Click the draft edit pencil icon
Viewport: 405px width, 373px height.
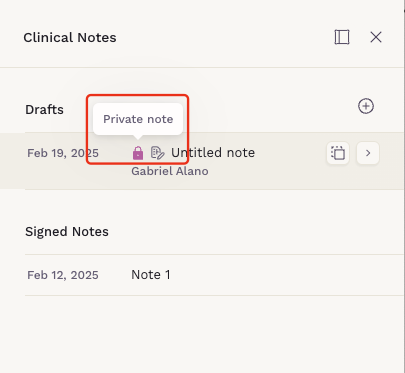(158, 153)
